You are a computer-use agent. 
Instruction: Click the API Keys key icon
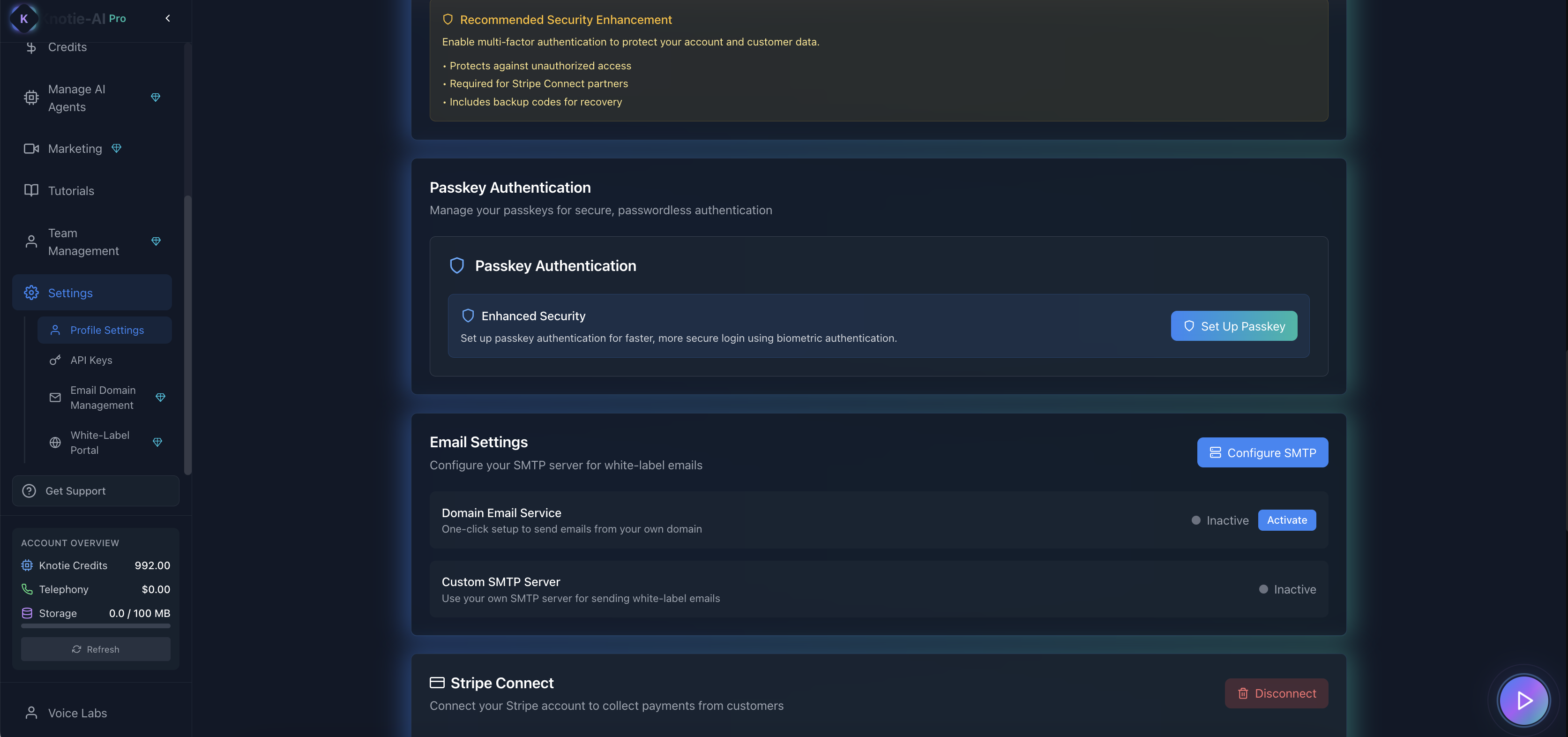[x=55, y=360]
